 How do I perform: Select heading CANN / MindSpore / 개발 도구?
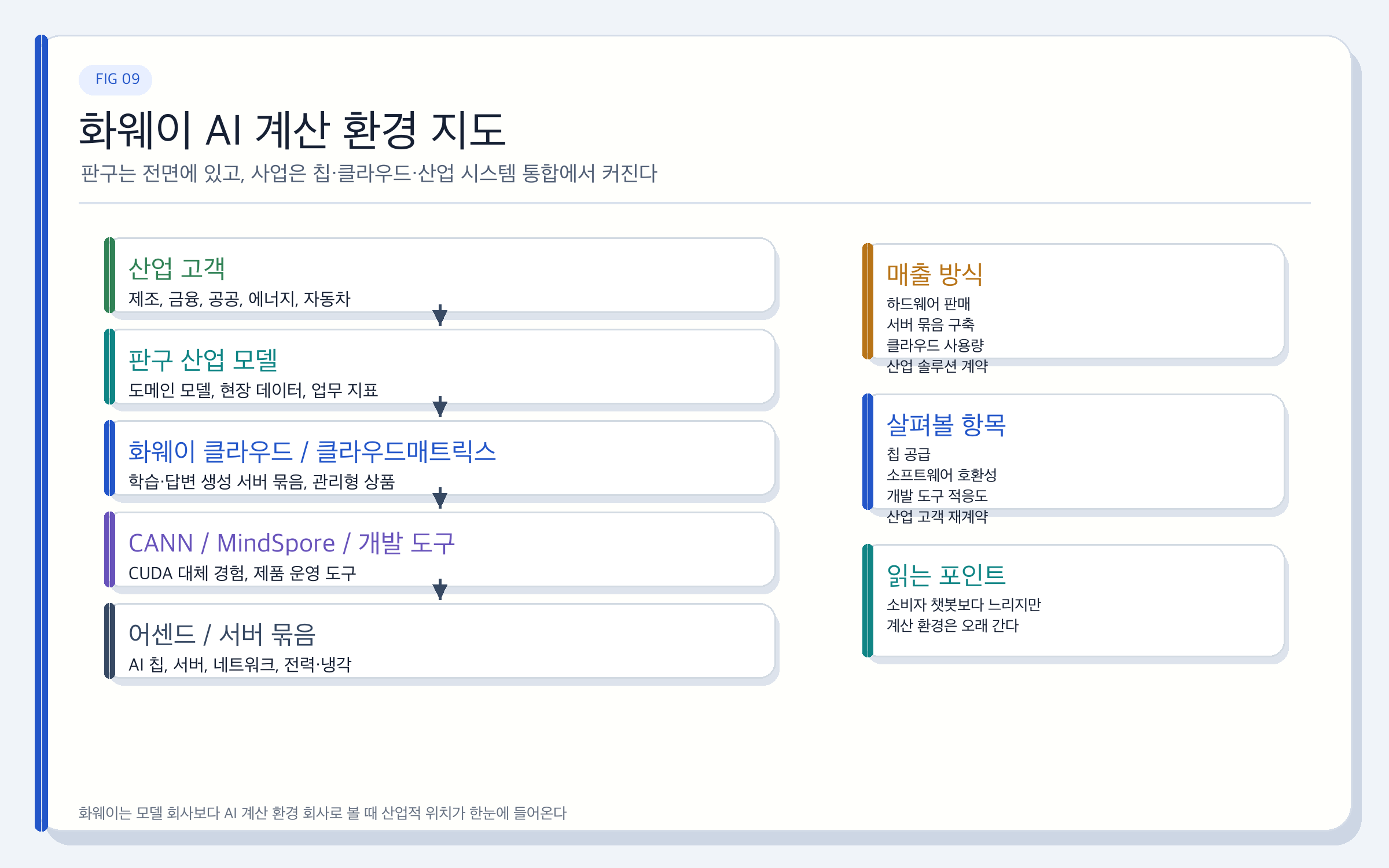[292, 543]
